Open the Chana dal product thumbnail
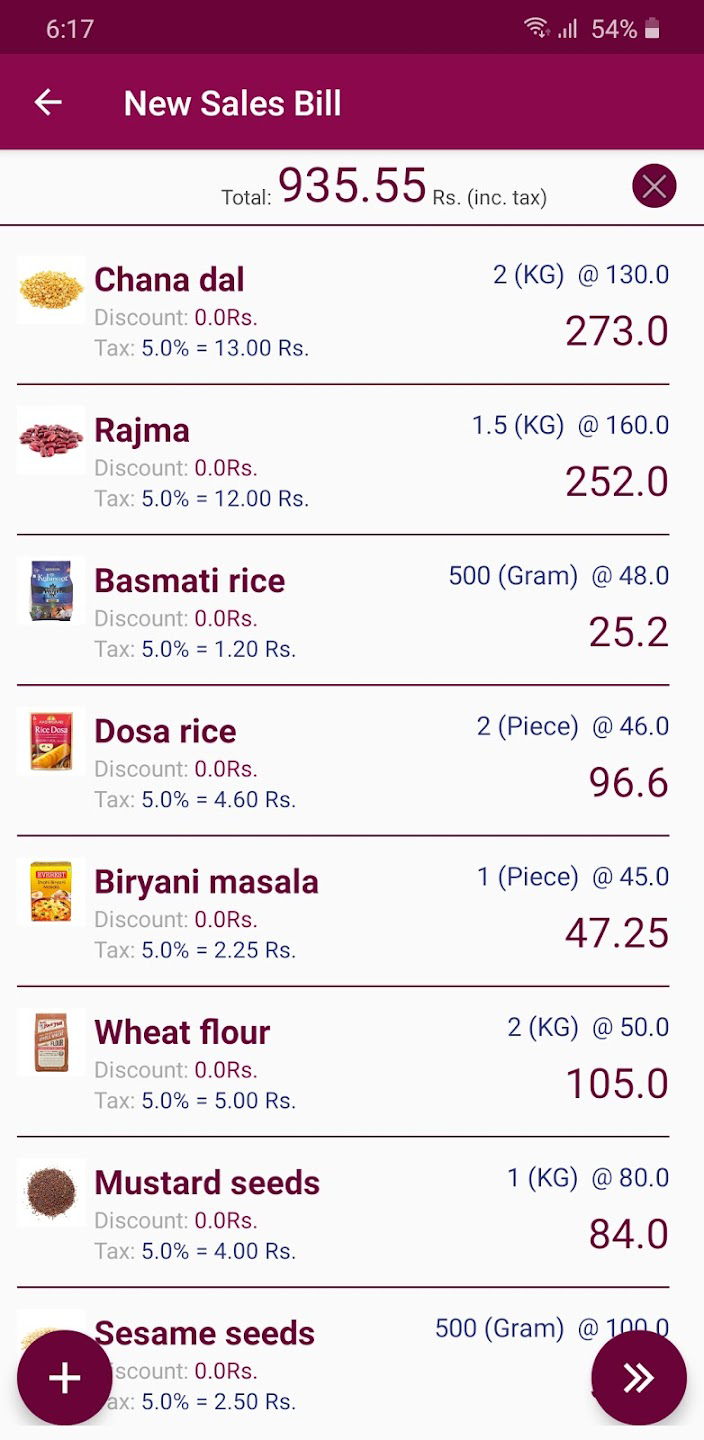704x1440 pixels. pos(51,290)
